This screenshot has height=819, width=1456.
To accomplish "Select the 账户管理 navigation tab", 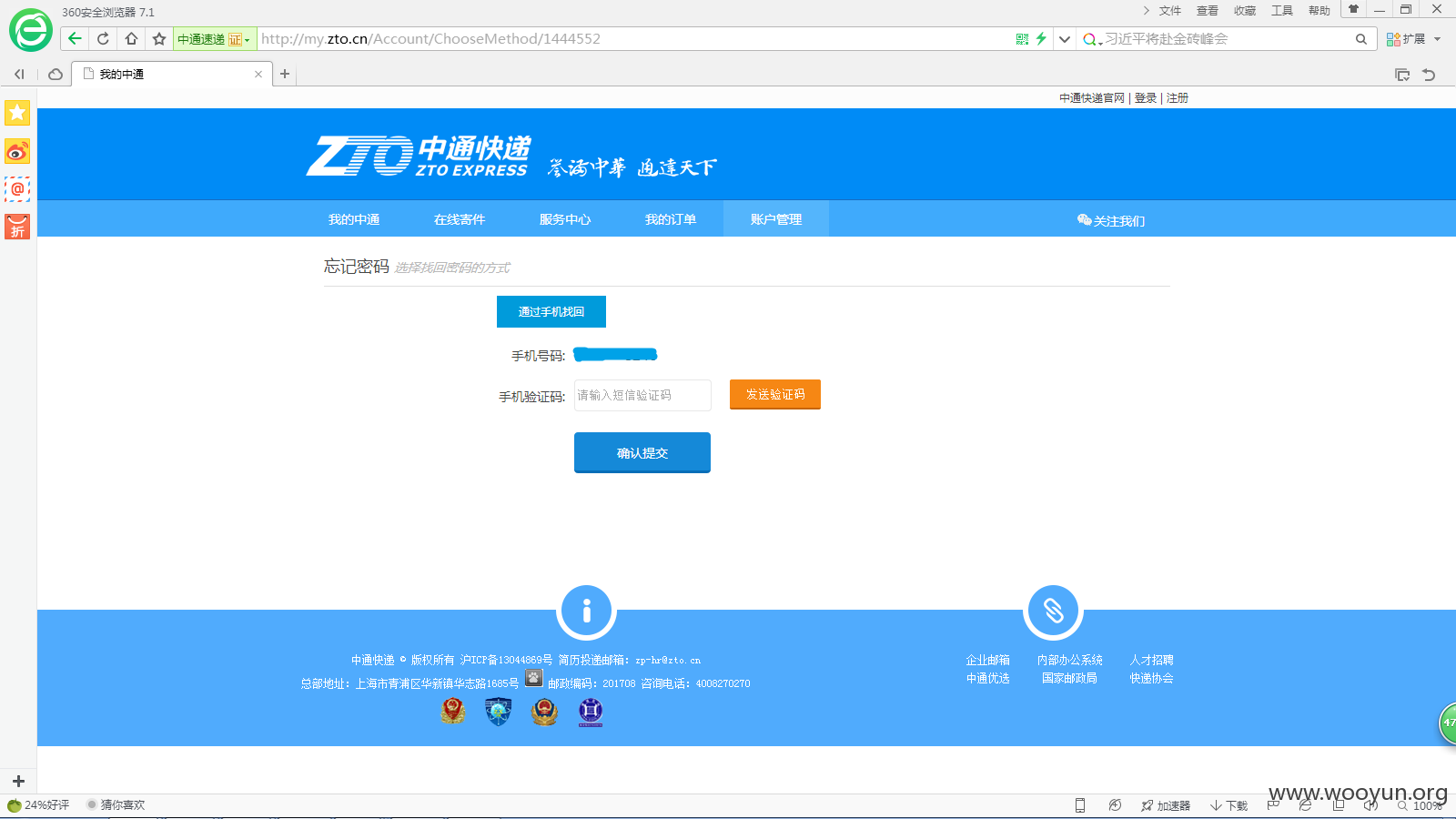I will pyautogui.click(x=776, y=219).
